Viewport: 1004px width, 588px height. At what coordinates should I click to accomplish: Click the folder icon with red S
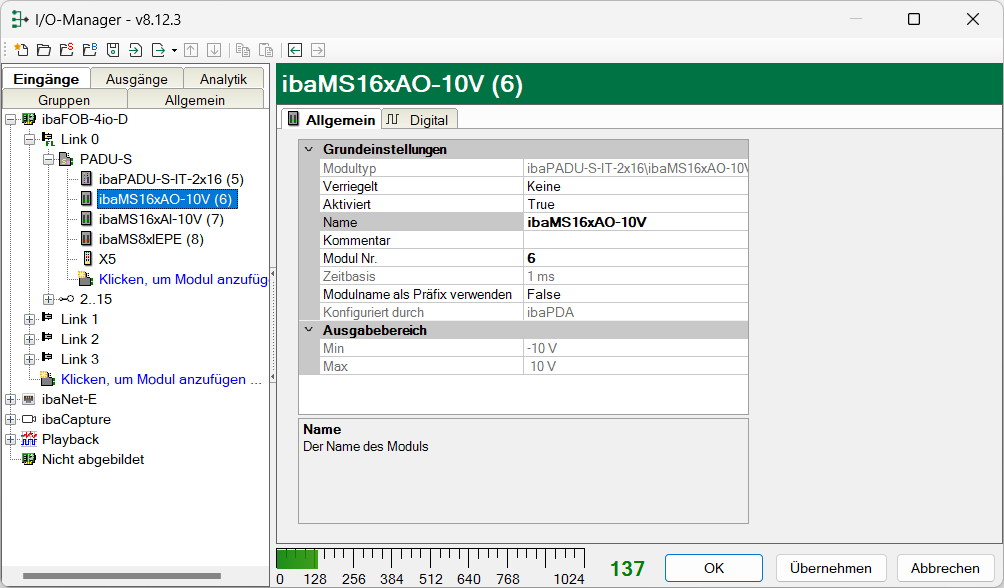(66, 50)
